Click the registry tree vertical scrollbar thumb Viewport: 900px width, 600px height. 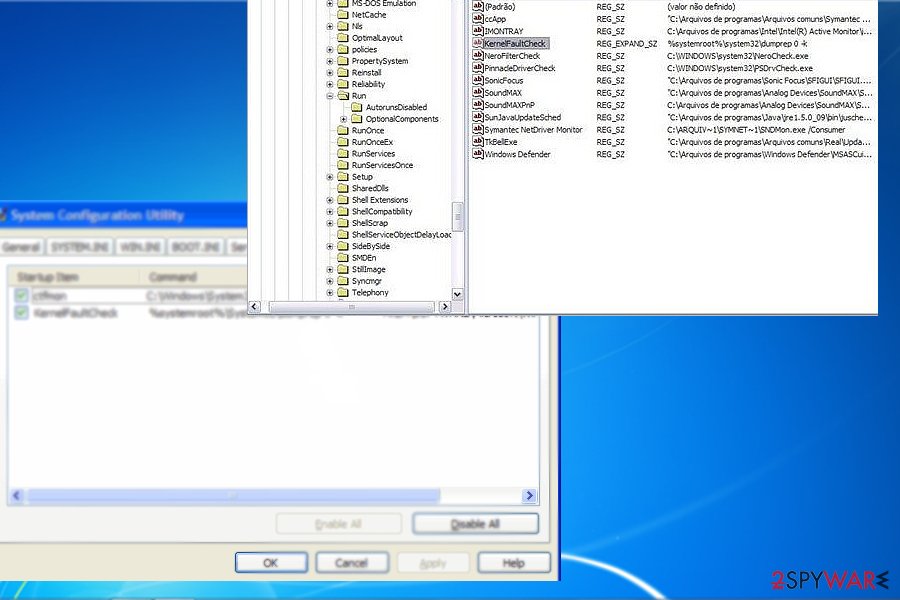point(457,216)
